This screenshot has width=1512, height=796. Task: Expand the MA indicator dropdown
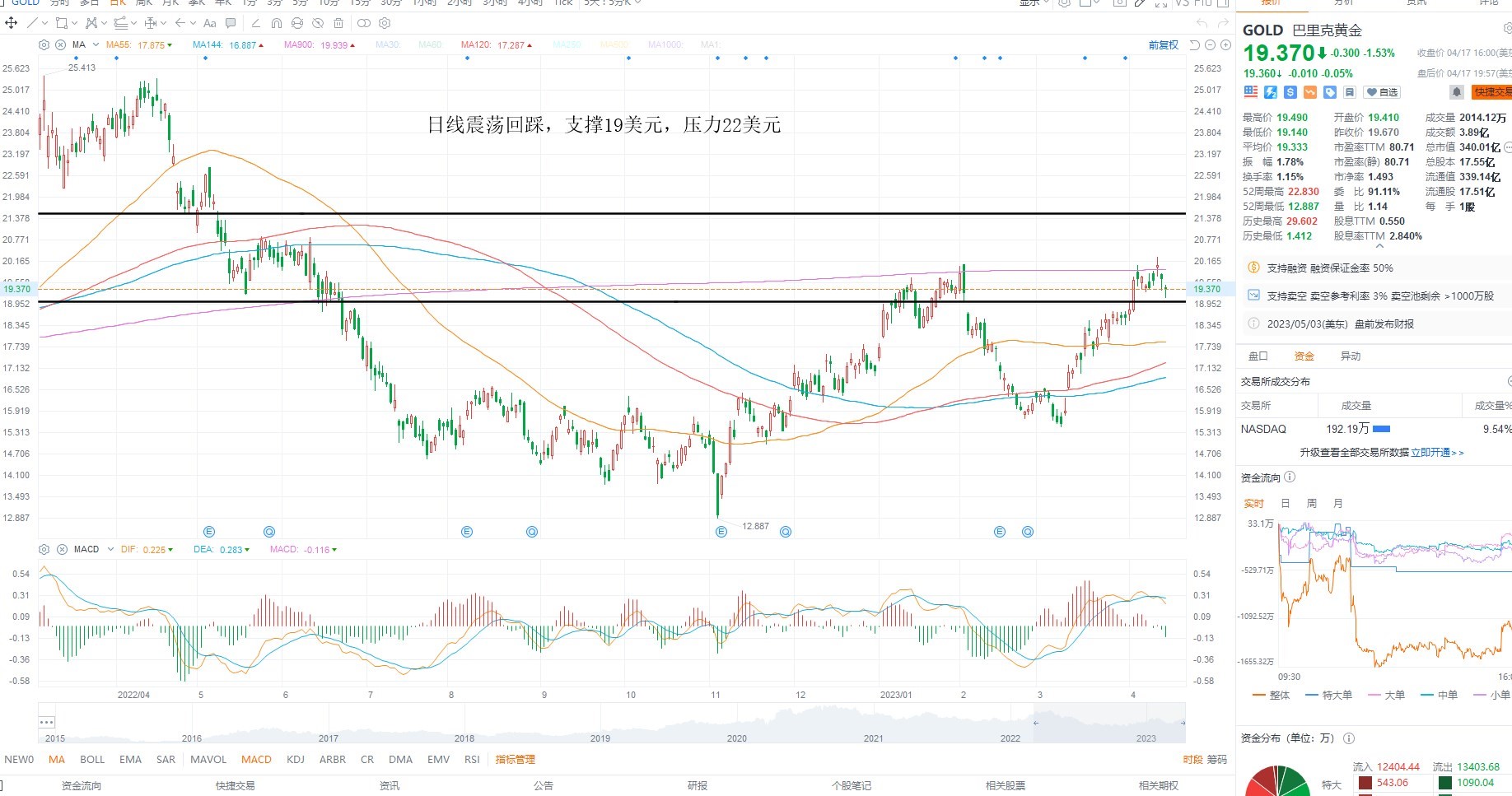[96, 44]
